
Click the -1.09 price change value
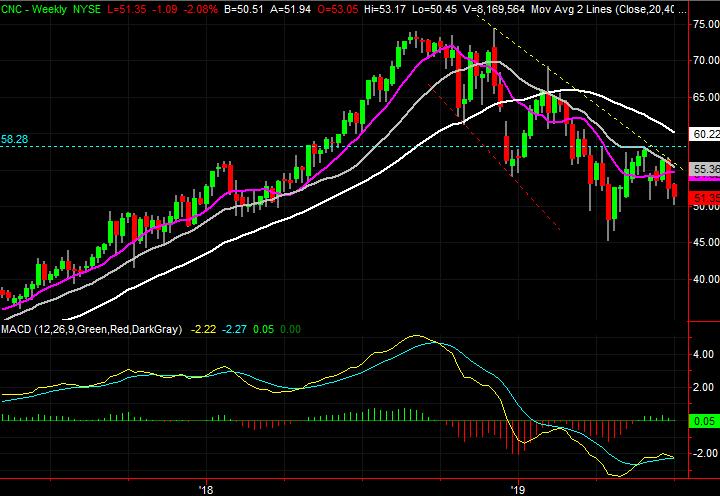click(165, 9)
